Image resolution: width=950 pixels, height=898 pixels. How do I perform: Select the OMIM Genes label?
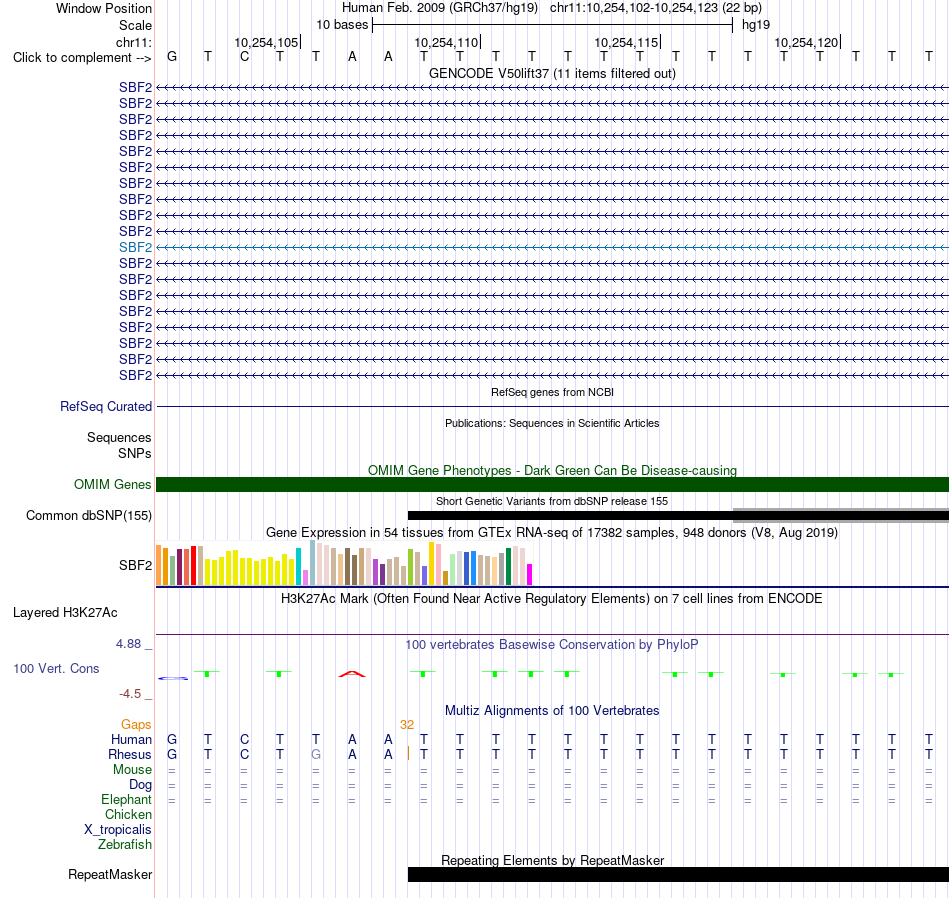pos(112,484)
